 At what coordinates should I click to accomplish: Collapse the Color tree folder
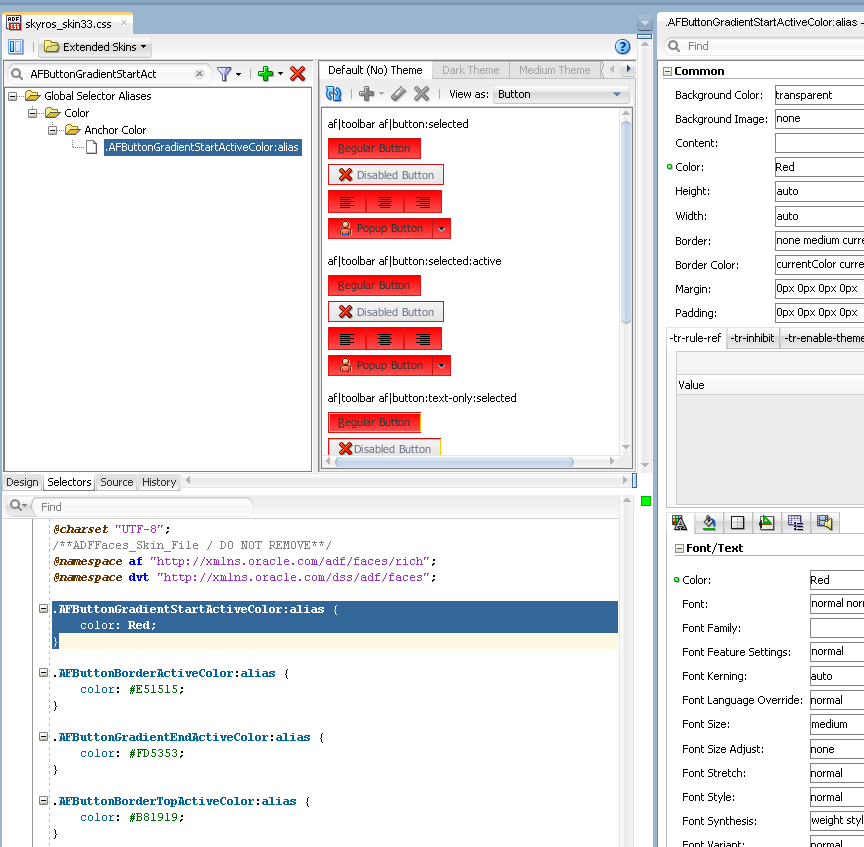coord(33,114)
